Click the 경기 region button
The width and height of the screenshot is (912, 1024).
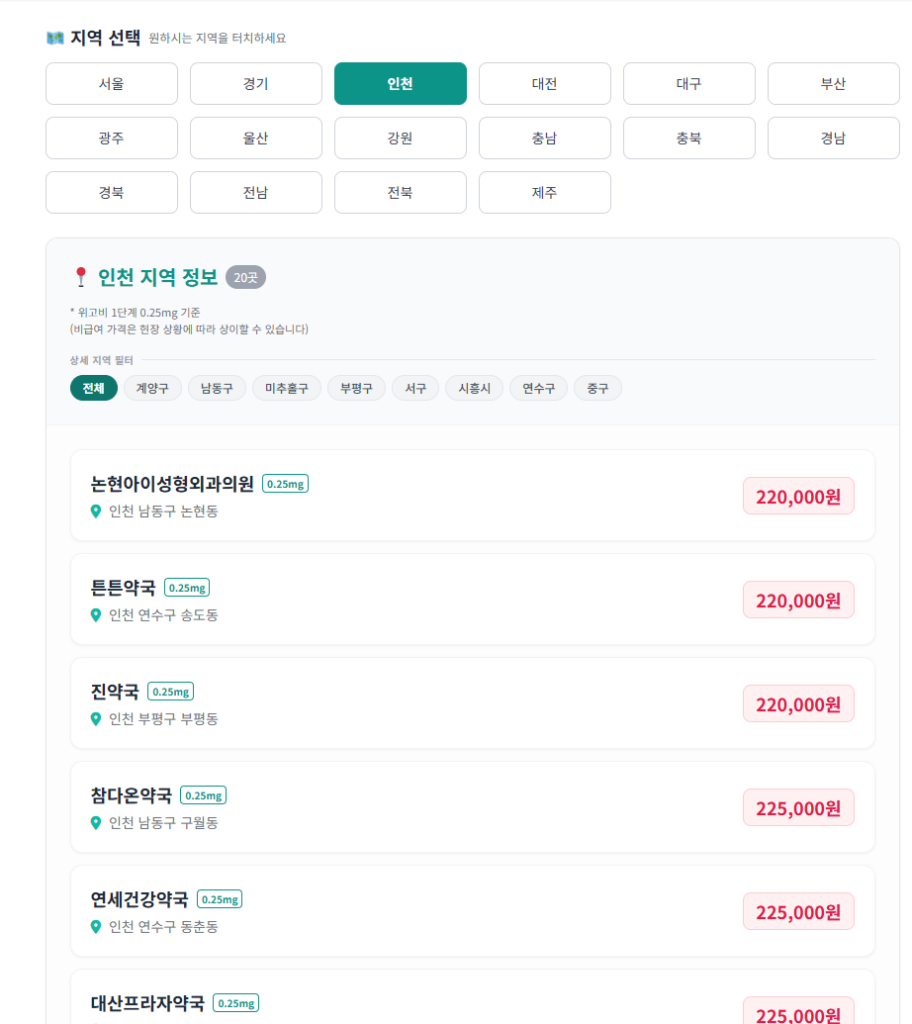click(x=255, y=84)
